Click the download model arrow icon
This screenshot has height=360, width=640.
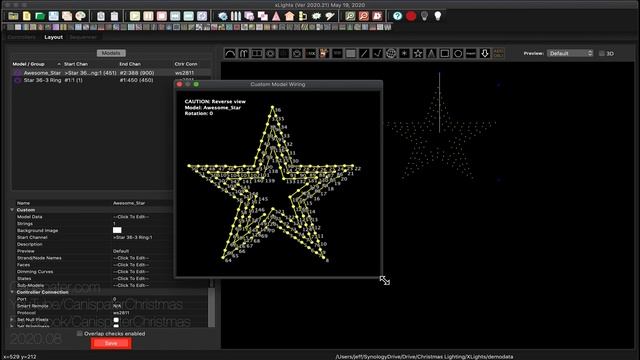point(485,53)
